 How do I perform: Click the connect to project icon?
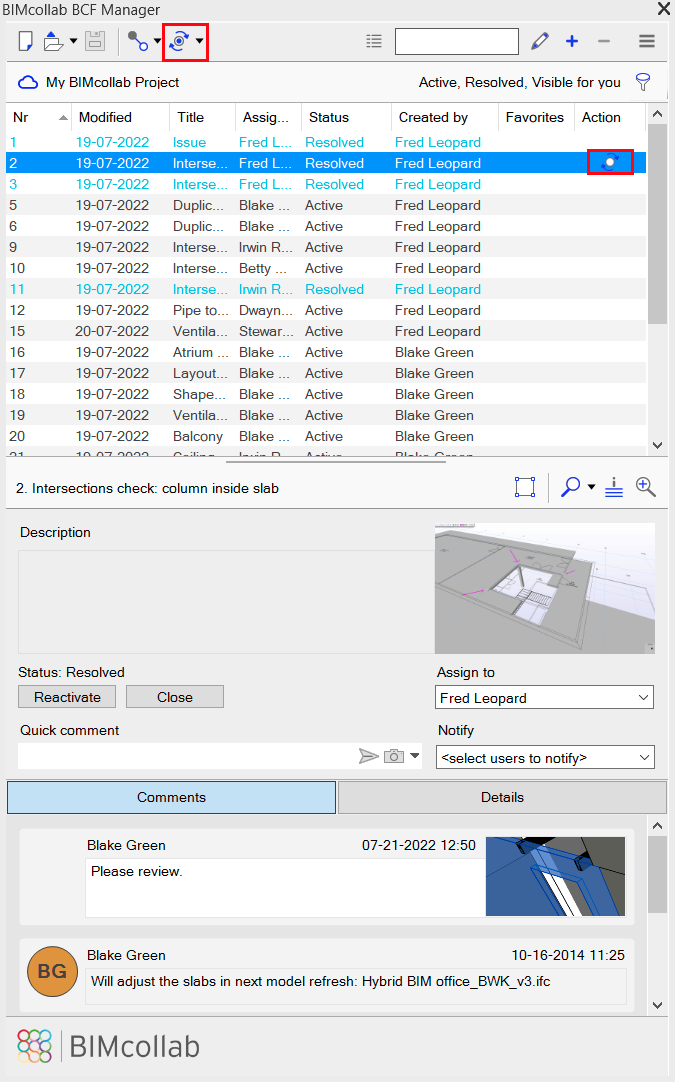click(137, 41)
